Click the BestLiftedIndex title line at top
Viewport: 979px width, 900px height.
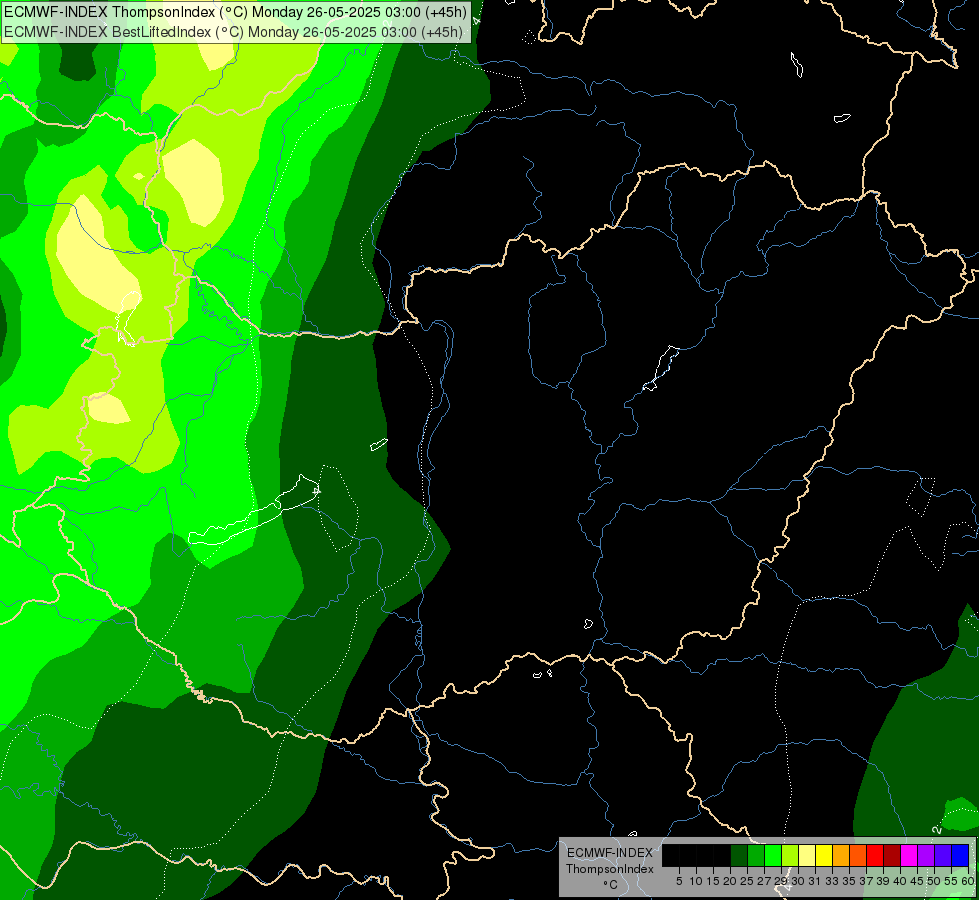tap(234, 32)
